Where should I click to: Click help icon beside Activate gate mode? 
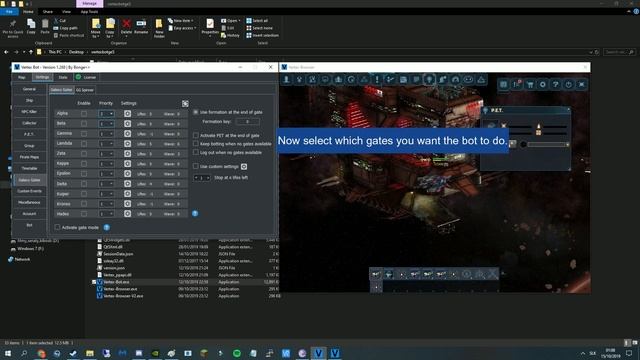point(107,227)
